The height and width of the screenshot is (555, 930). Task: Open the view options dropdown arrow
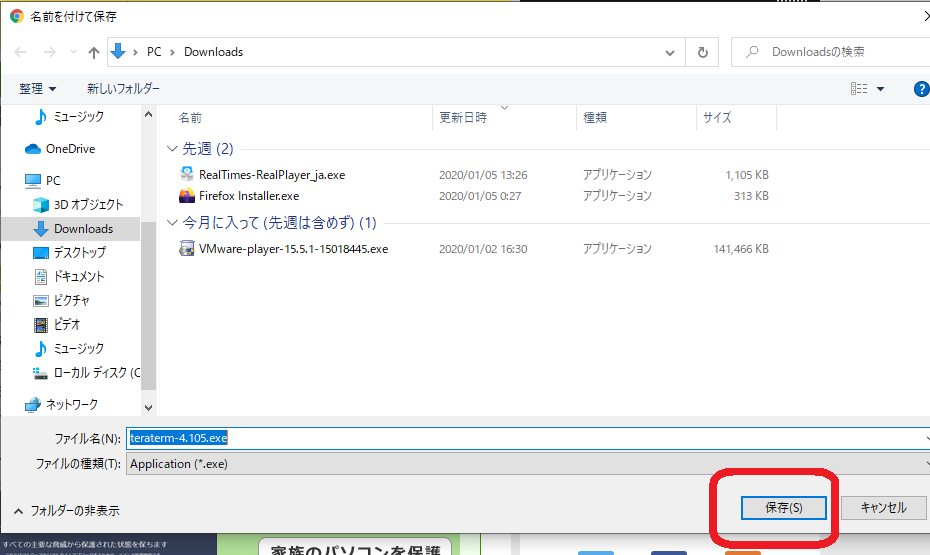click(x=880, y=89)
